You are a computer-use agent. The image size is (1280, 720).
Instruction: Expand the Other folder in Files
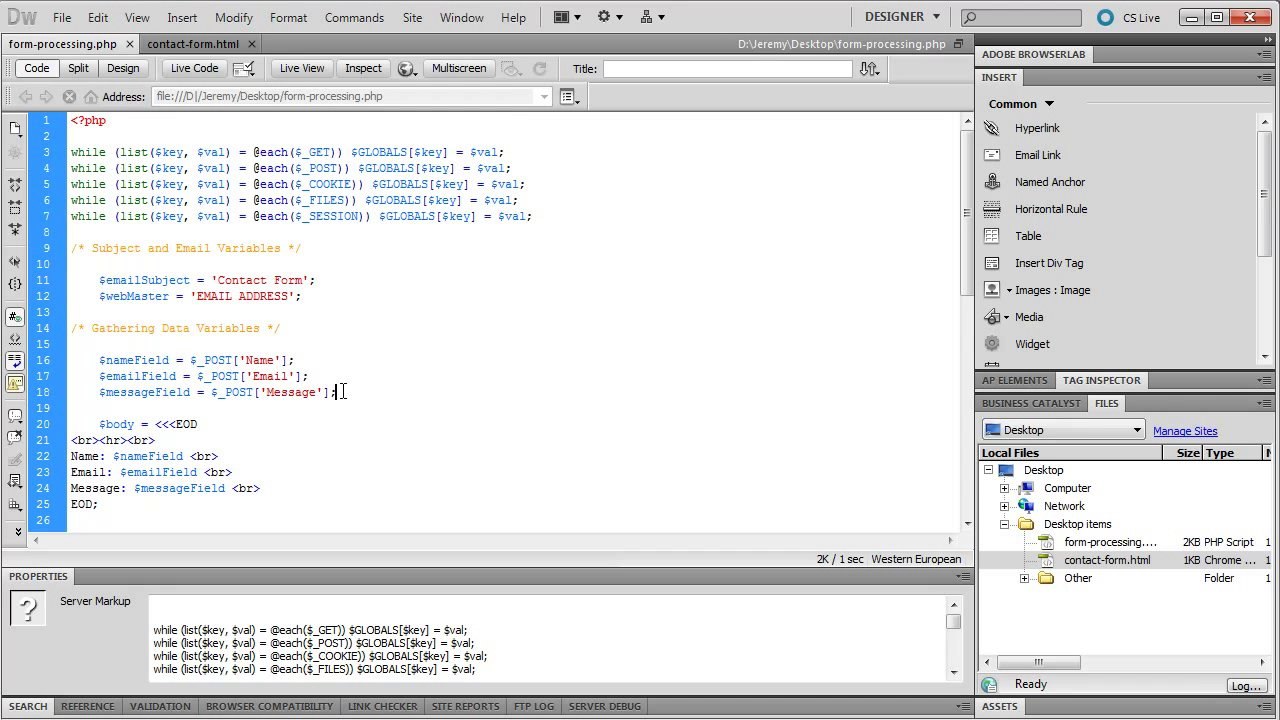coord(1024,579)
